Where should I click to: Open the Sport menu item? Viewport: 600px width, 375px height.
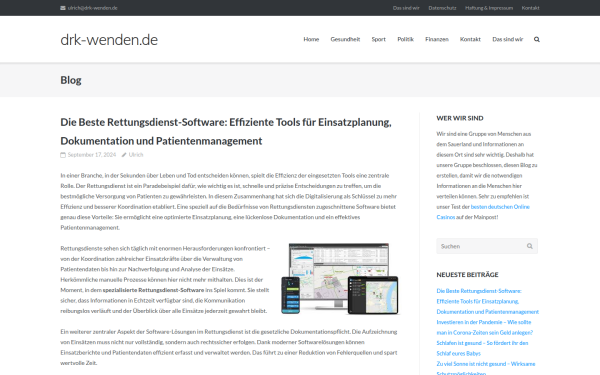click(378, 39)
